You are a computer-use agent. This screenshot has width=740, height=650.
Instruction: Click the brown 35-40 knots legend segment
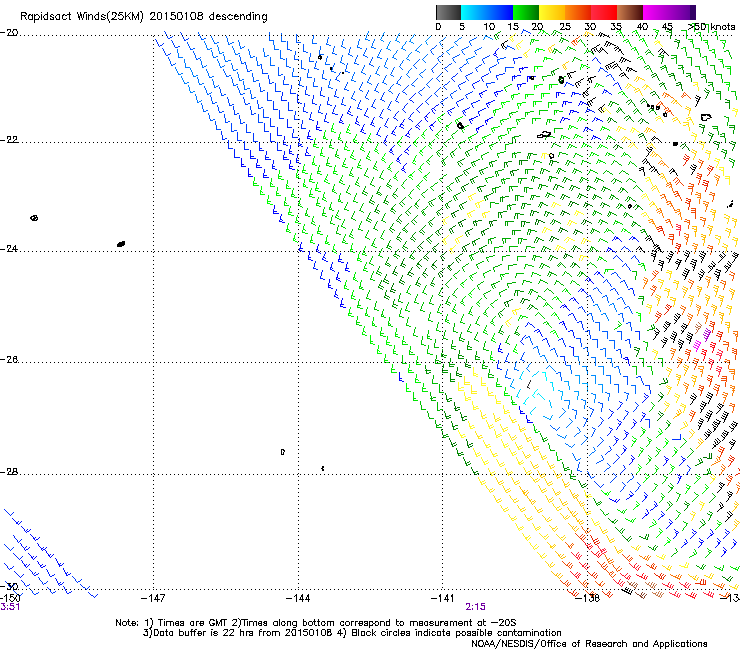[x=630, y=12]
